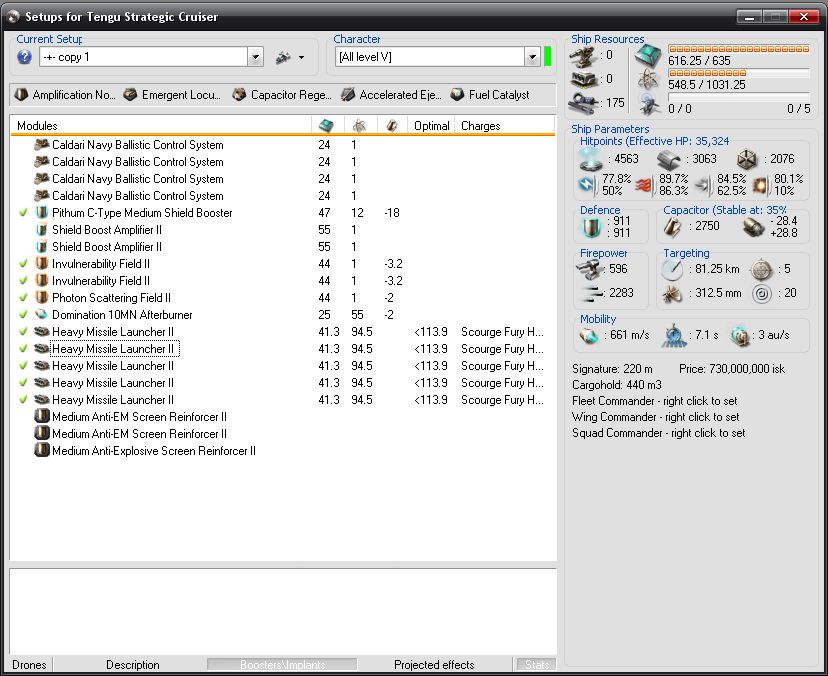The width and height of the screenshot is (828, 676).
Task: Click the capacitor capacity icon showing 2750
Action: (x=672, y=227)
